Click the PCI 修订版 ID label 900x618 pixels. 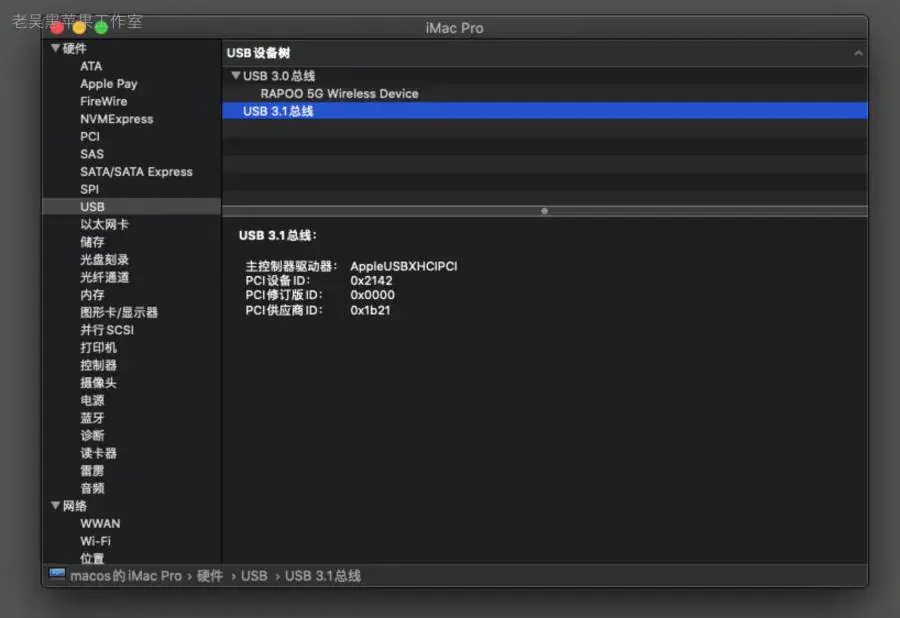coord(284,295)
